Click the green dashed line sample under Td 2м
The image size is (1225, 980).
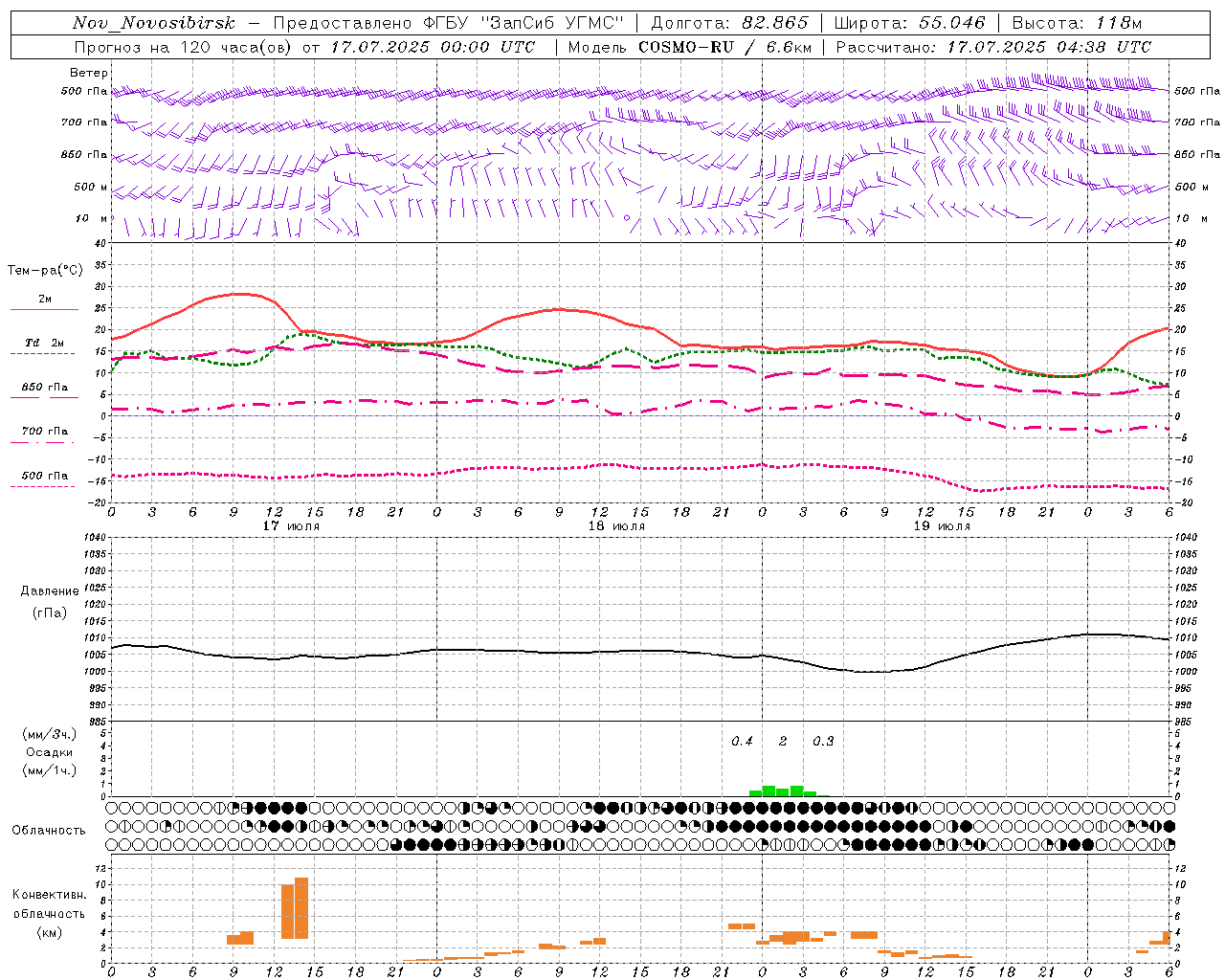[43, 353]
